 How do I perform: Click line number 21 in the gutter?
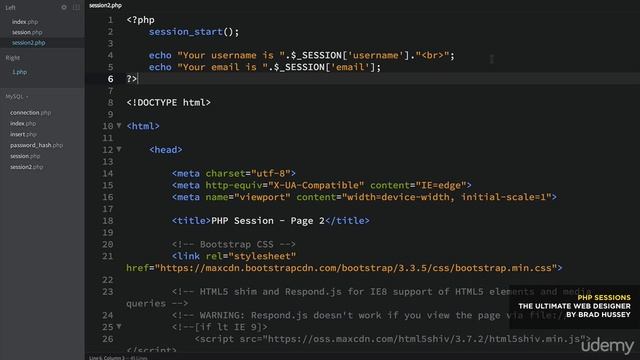[x=107, y=256]
